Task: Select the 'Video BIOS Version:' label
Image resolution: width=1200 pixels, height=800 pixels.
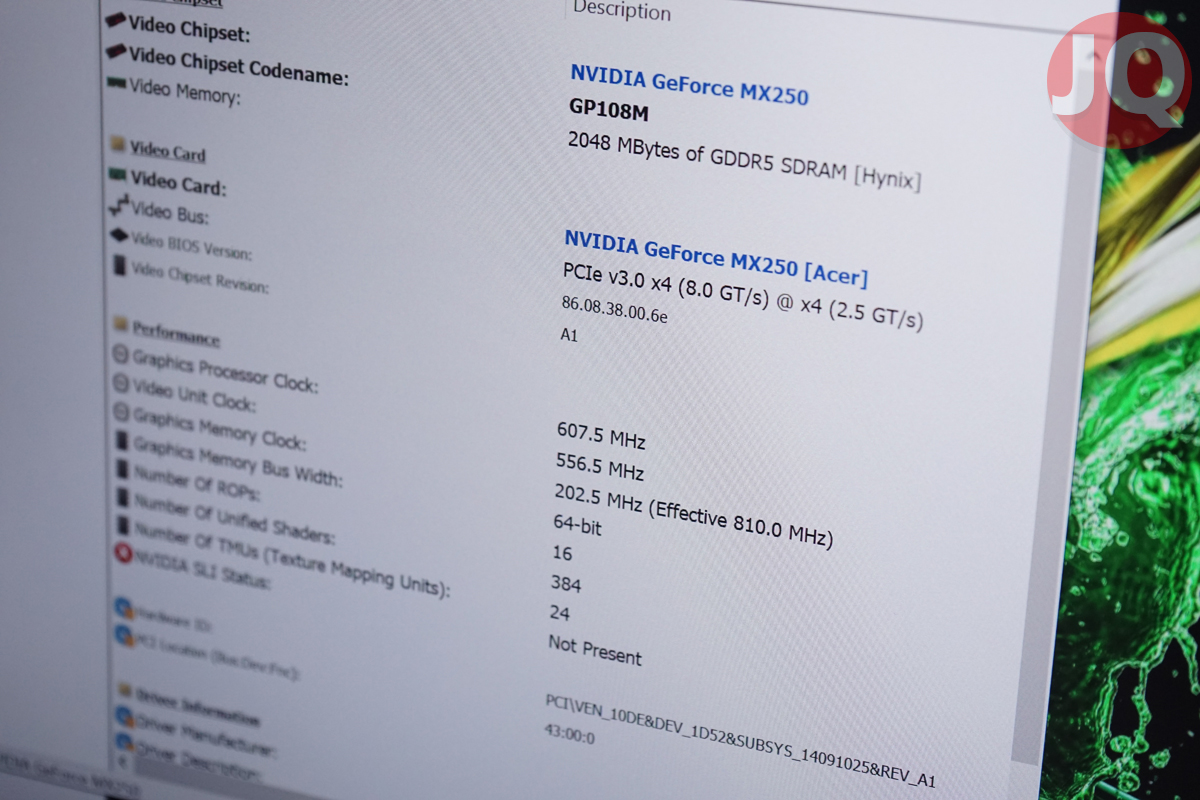Action: (193, 246)
